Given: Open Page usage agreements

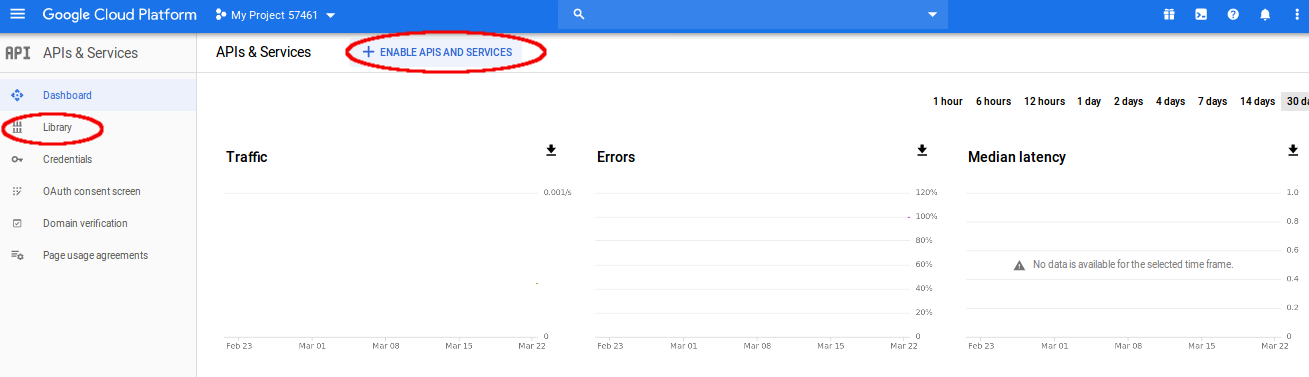Looking at the screenshot, I should [x=98, y=255].
